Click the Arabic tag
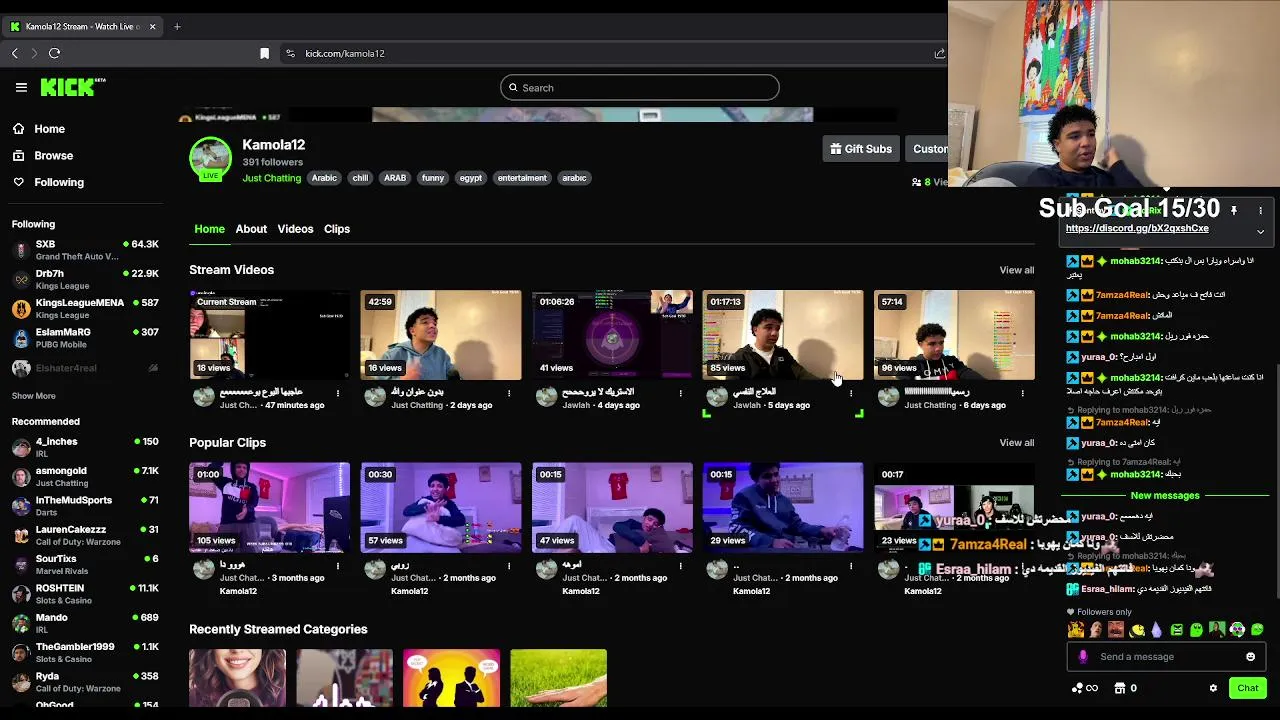1280x720 pixels. click(324, 178)
